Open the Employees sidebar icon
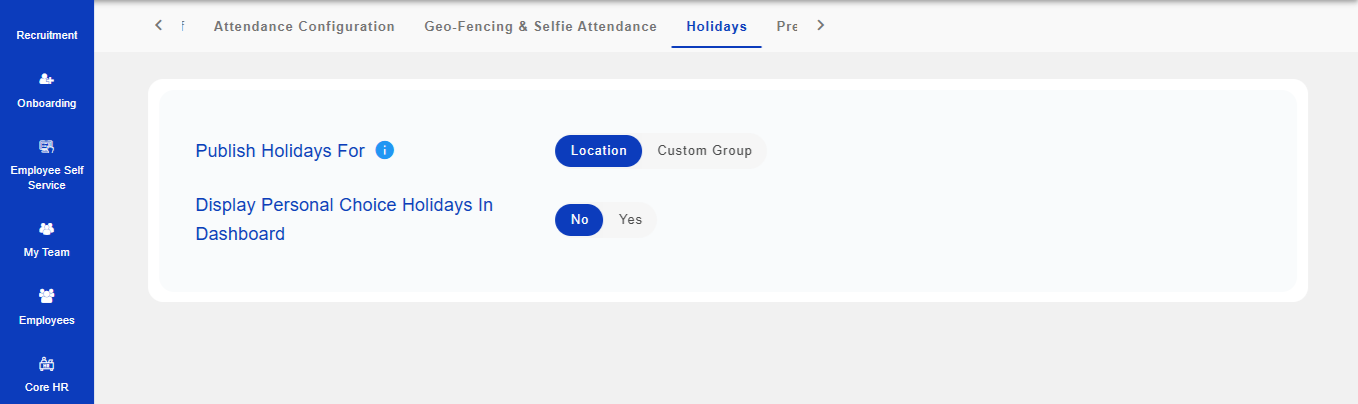Screen dimensions: 1358x404 click(x=46, y=296)
